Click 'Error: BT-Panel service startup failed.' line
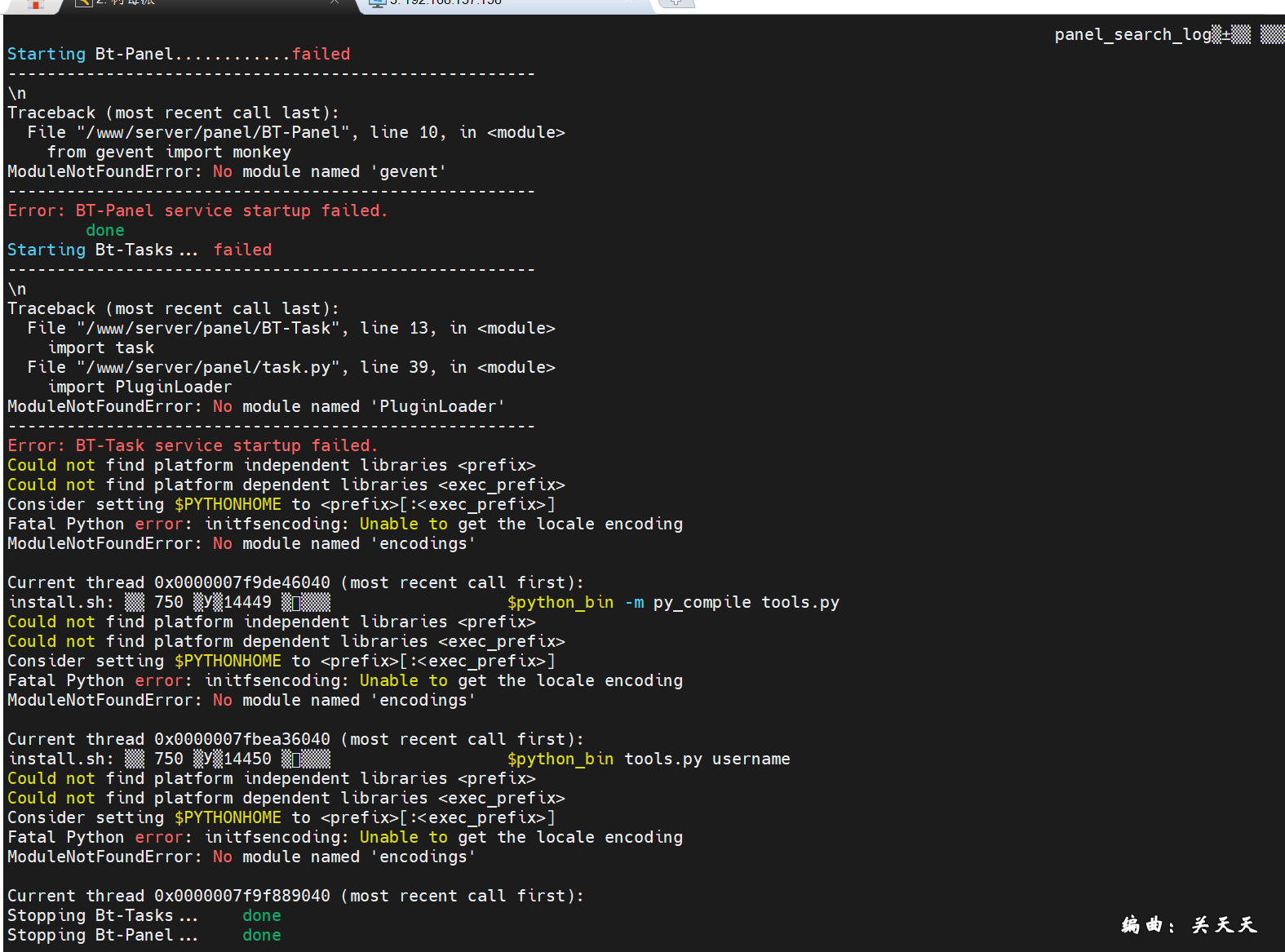1285x952 pixels. tap(197, 210)
